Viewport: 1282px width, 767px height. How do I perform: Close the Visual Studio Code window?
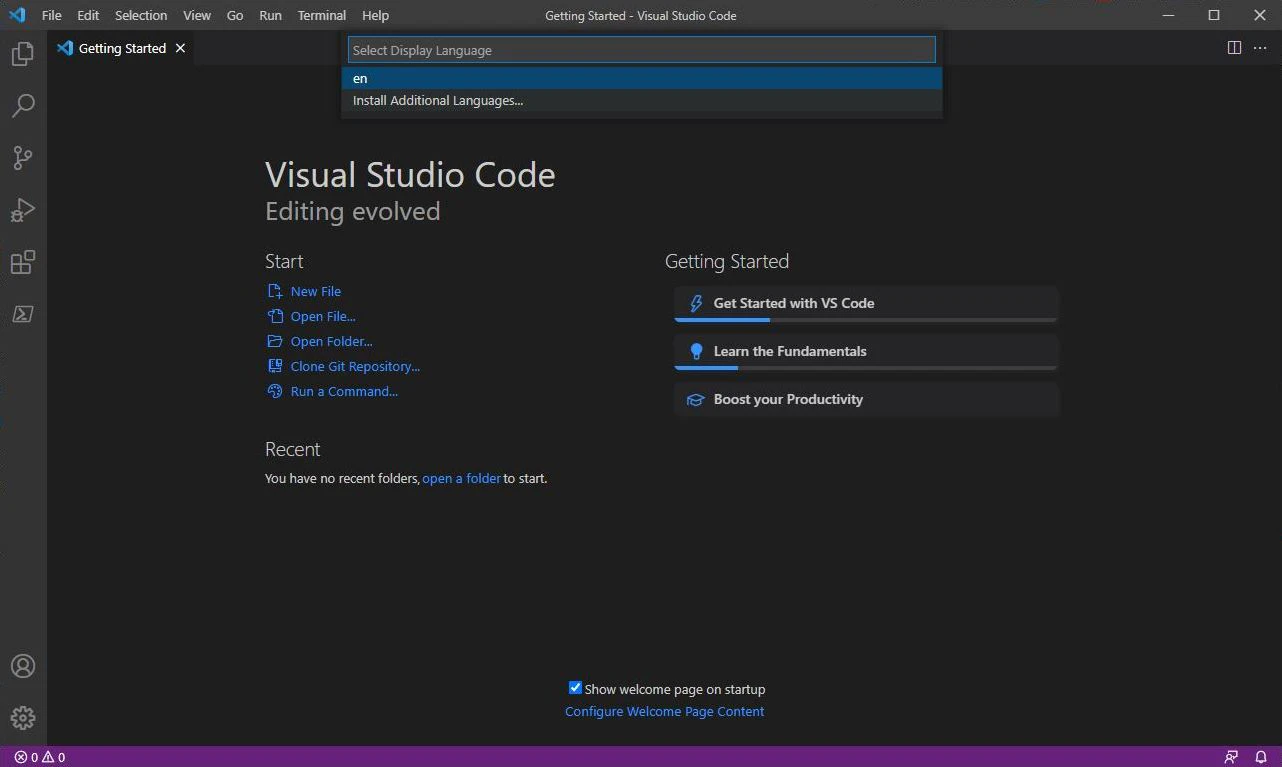[x=1260, y=15]
